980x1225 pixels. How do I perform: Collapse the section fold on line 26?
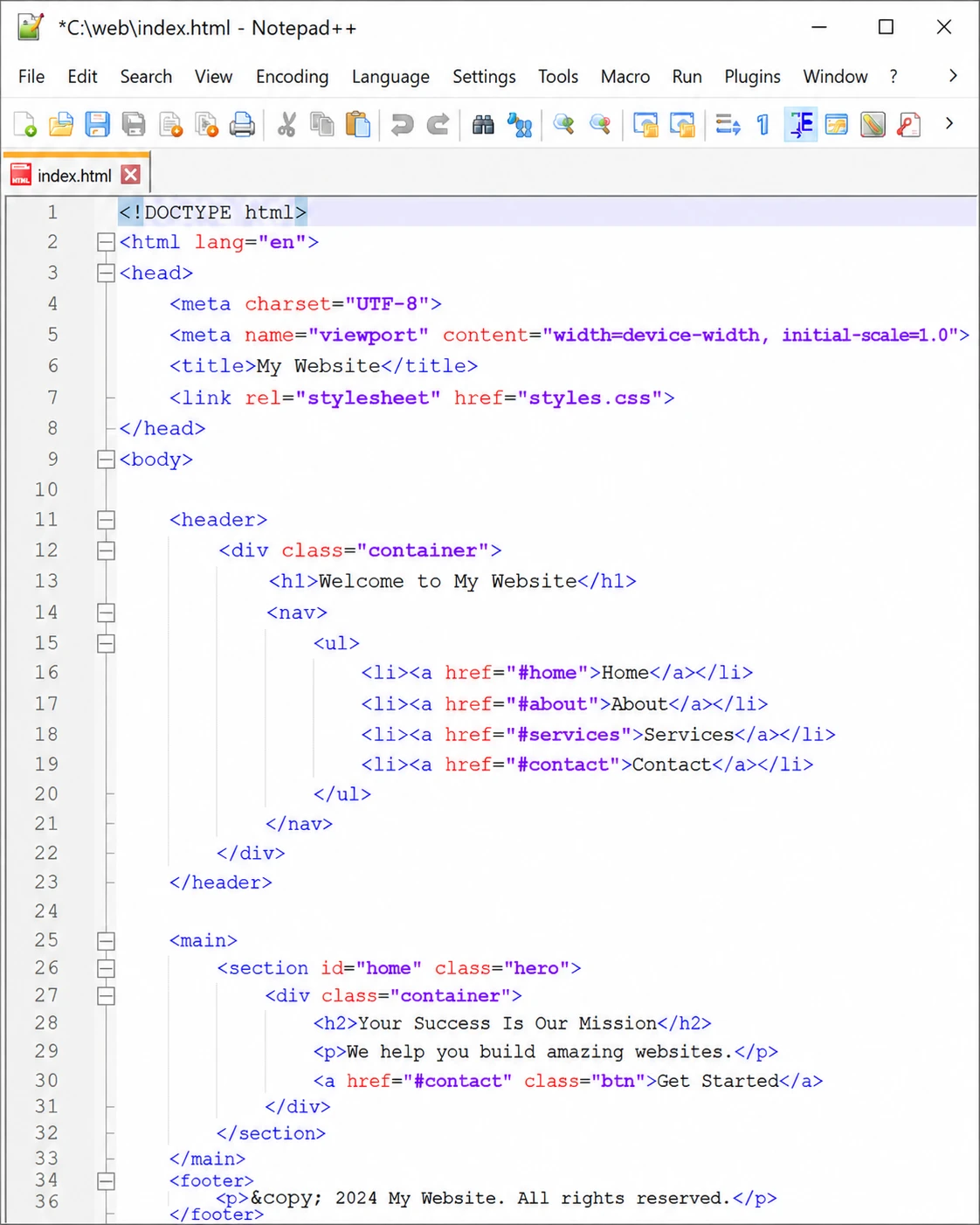[x=106, y=968]
